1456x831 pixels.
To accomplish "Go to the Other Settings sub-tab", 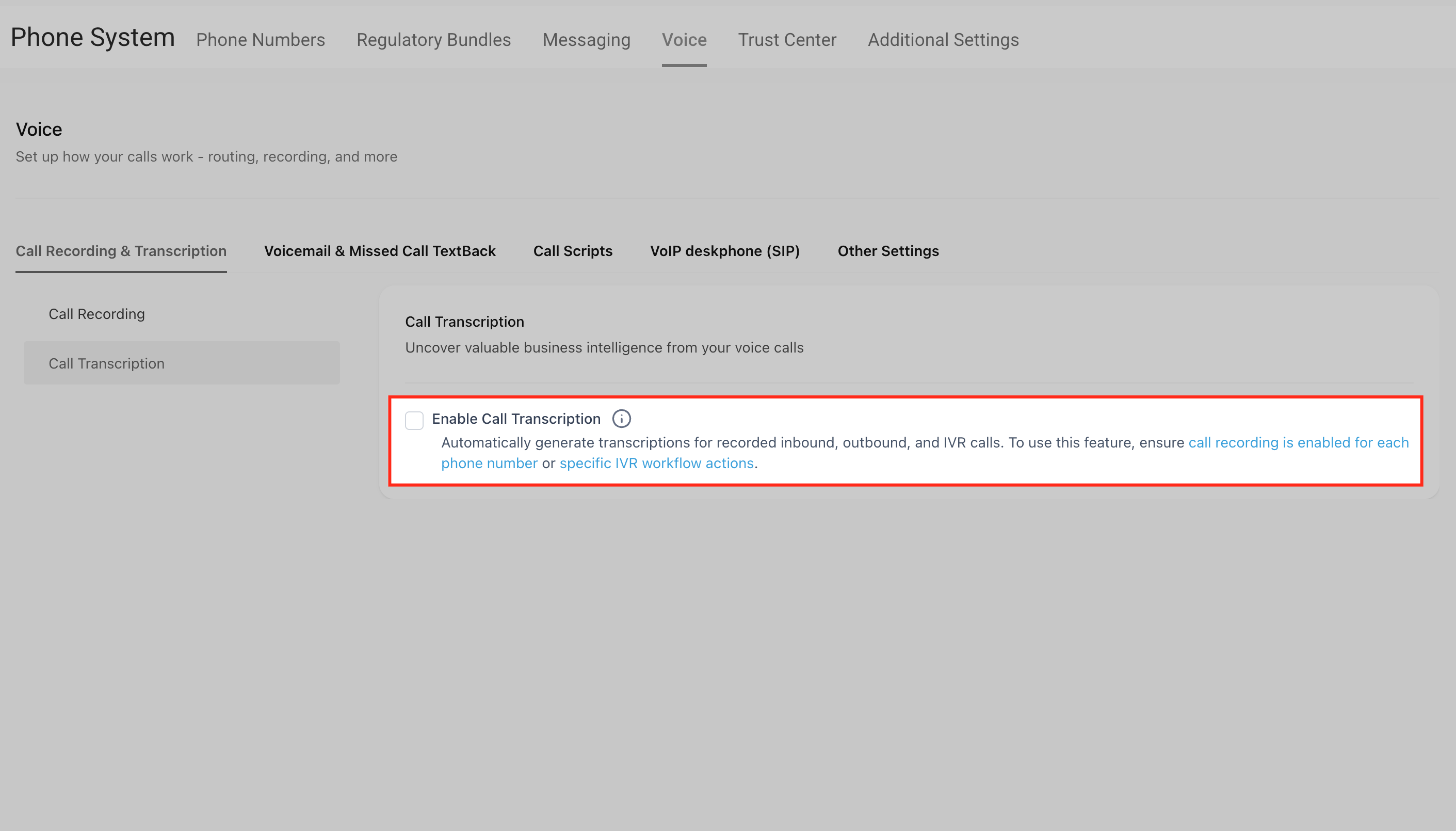I will tap(888, 251).
